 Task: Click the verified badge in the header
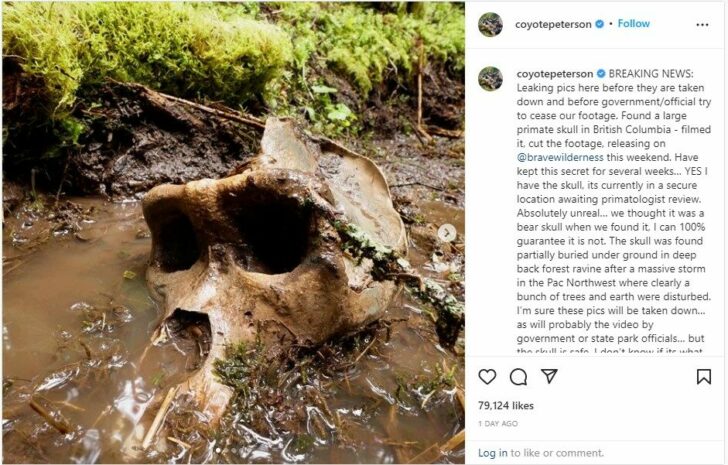click(x=599, y=24)
